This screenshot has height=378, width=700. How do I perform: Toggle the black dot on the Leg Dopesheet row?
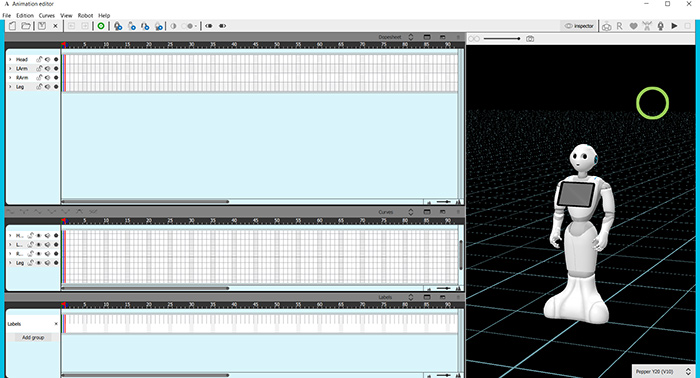click(x=56, y=87)
